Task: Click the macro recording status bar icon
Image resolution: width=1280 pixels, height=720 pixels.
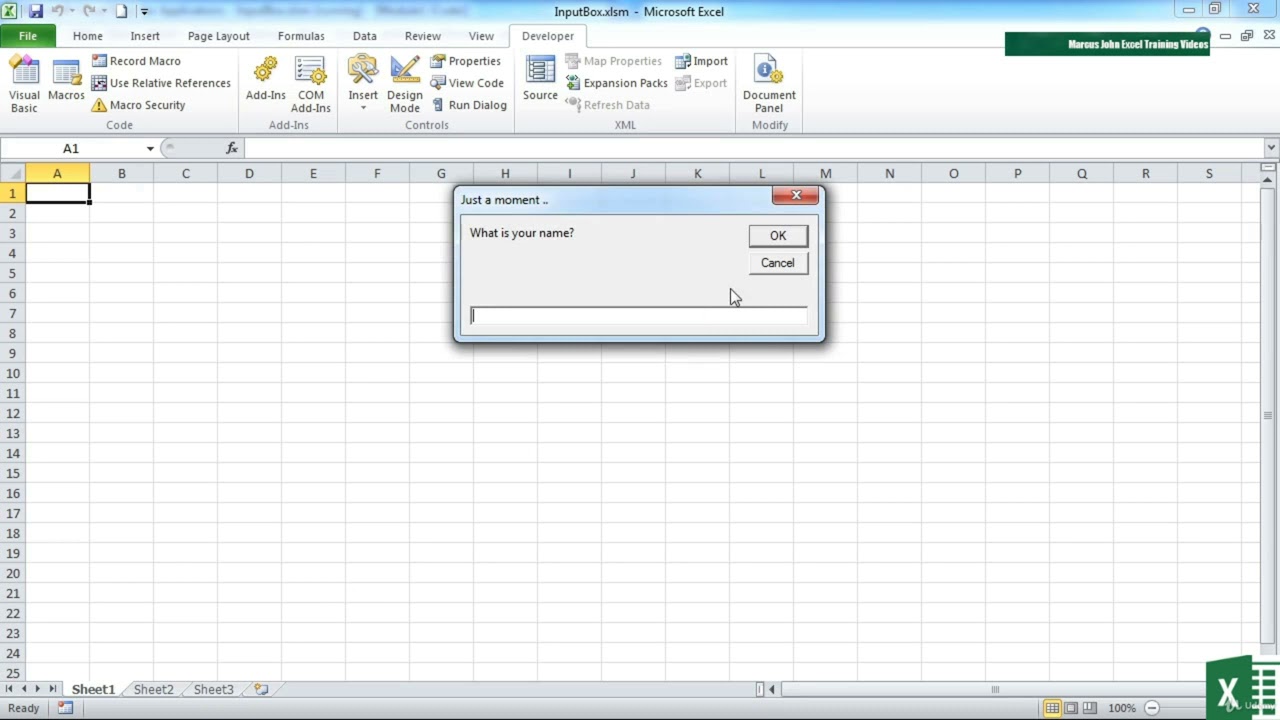Action: click(x=65, y=708)
